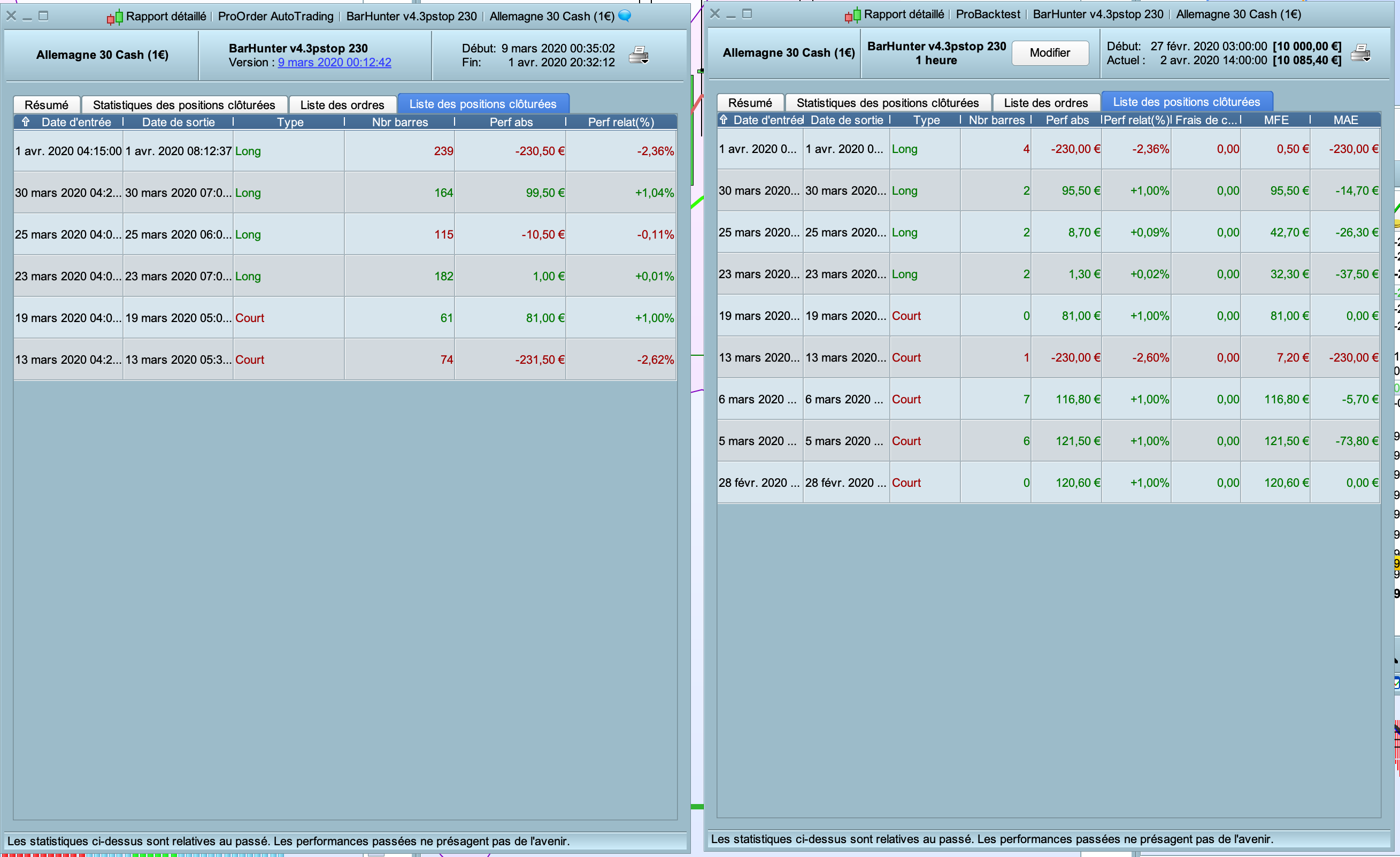This screenshot has height=857, width=1400.
Task: Click the blue chat bubble icon in title
Action: 625,16
